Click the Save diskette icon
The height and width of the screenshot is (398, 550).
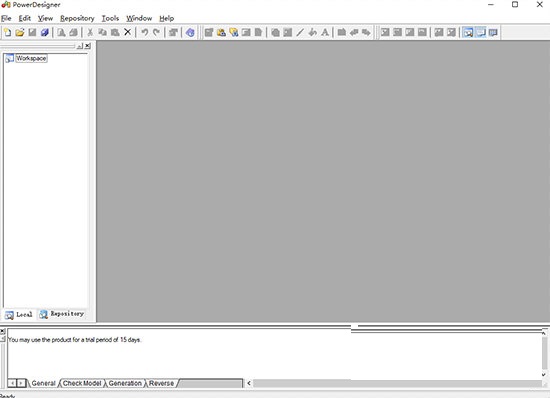(32, 33)
